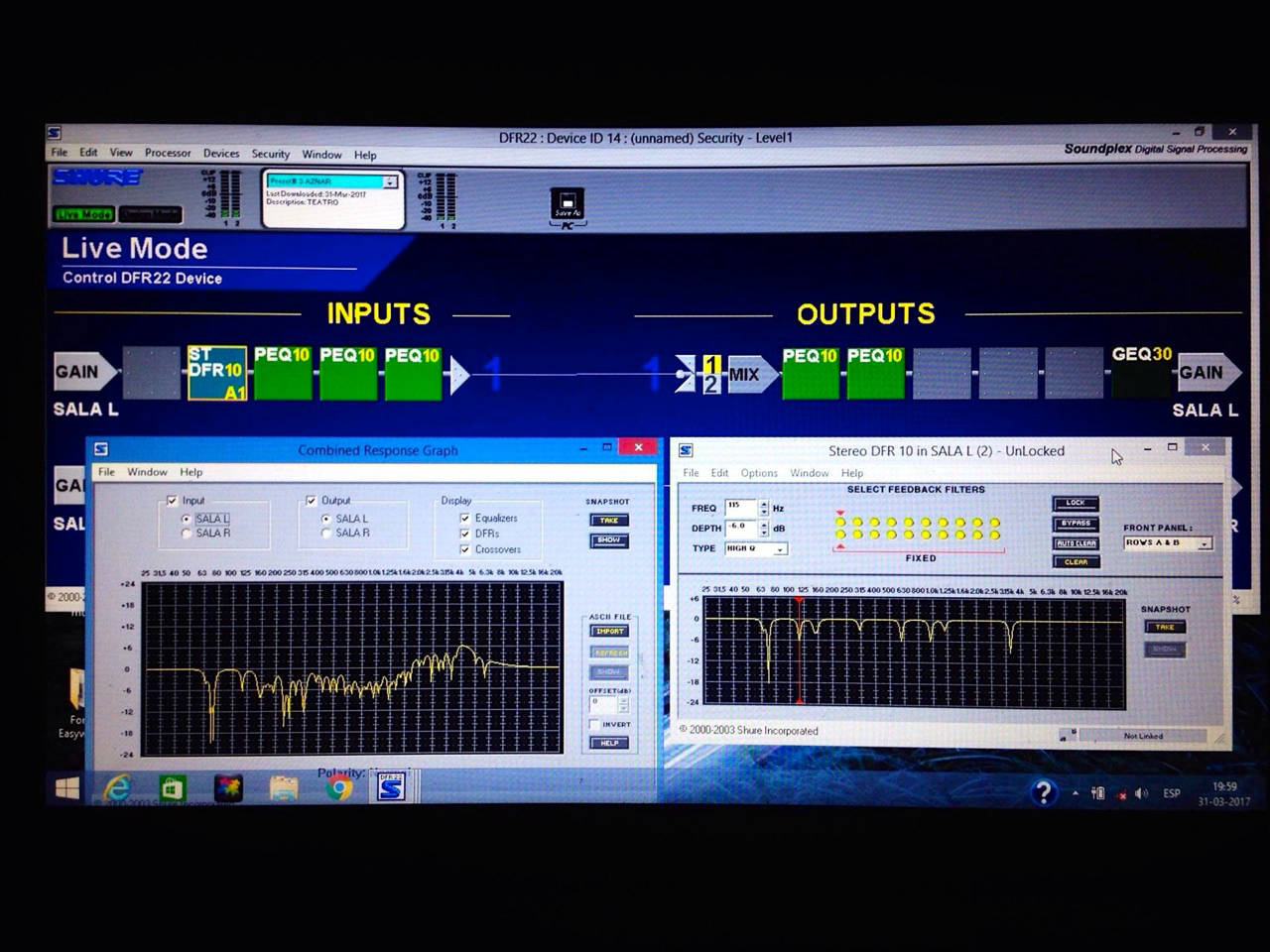Open the Processor menu in DFR22 window
This screenshot has width=1270, height=952.
coord(168,153)
